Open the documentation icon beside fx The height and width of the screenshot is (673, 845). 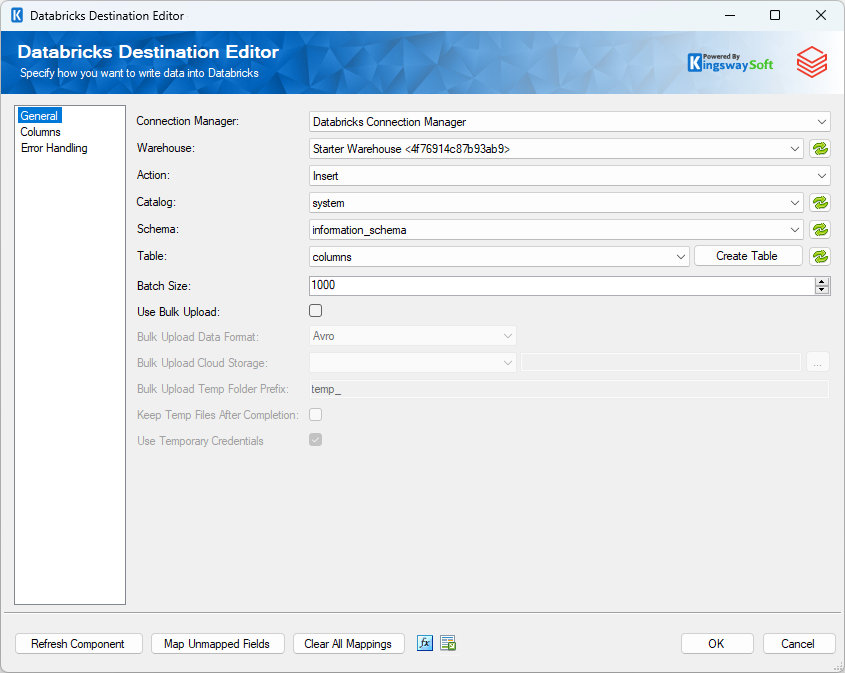(x=448, y=643)
